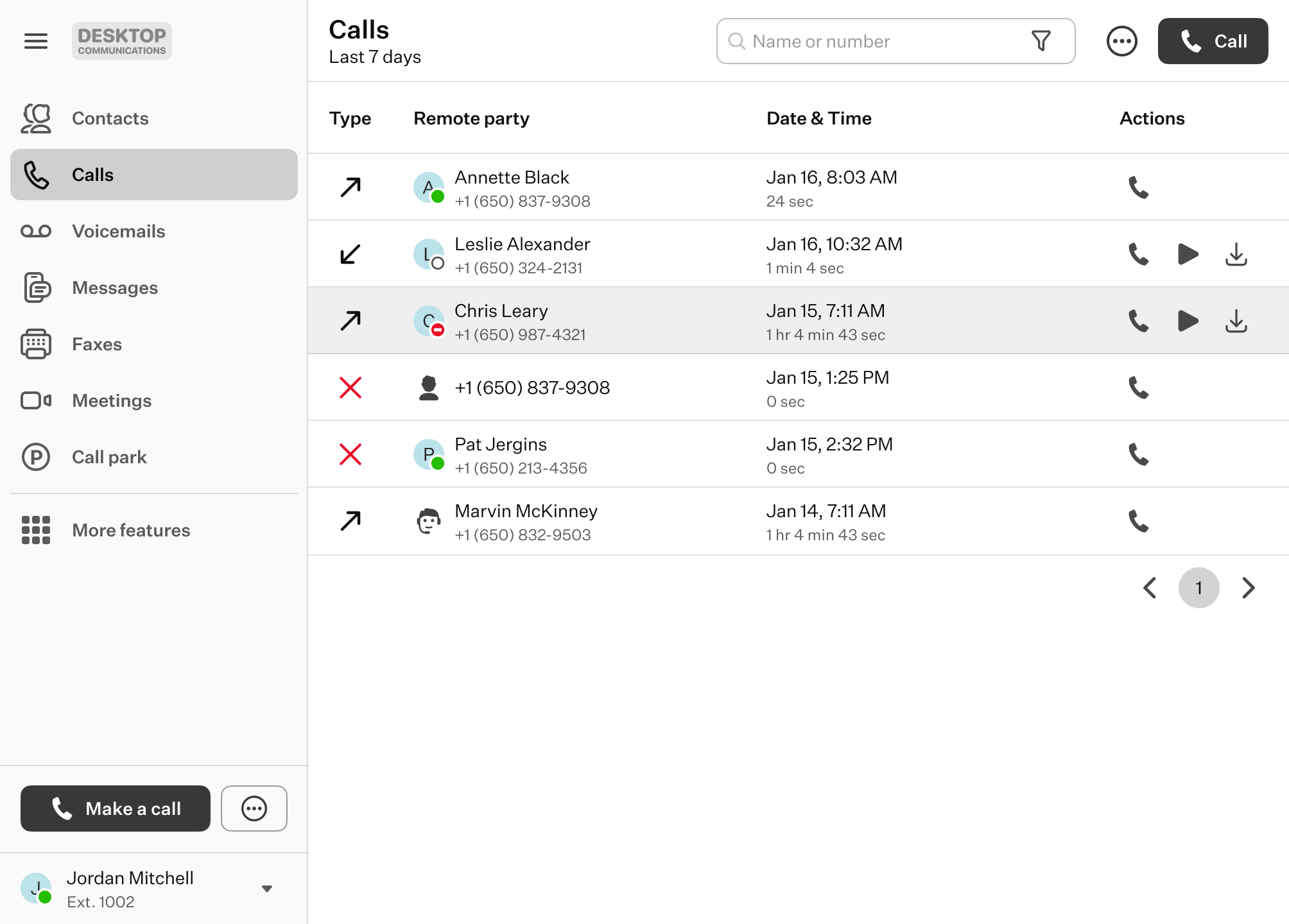Click the Call button in header

pos(1213,41)
